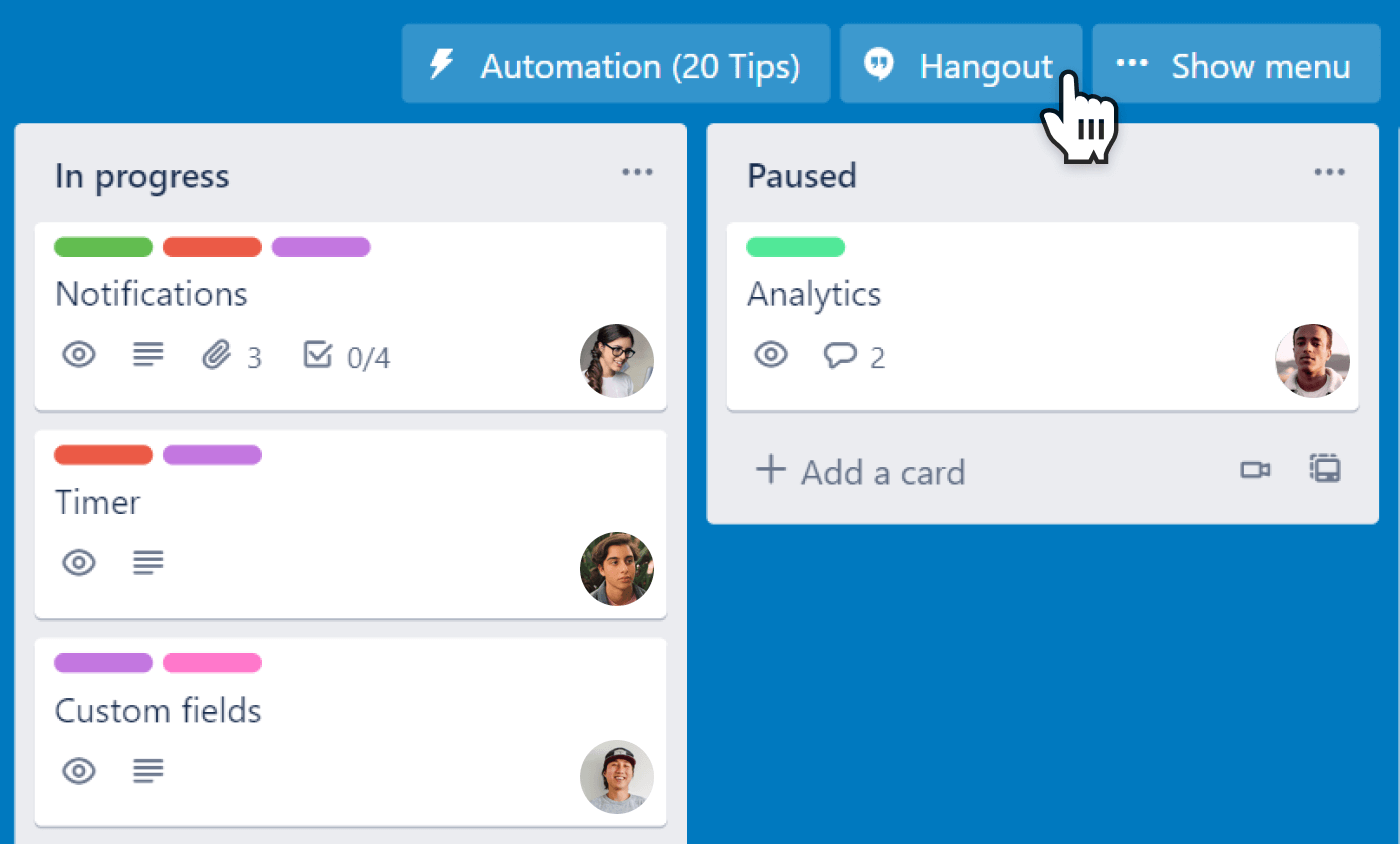The width and height of the screenshot is (1400, 844).
Task: Toggle the watch eye on Timer card
Action: click(x=79, y=563)
